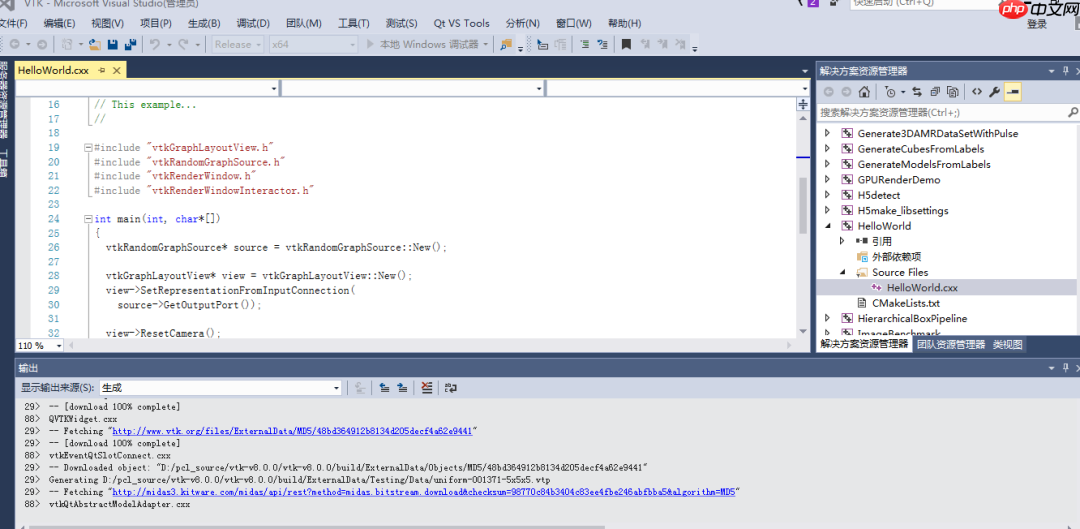Expand the GPURenderDemo project node
This screenshot has height=529, width=1080.
[x=827, y=180]
